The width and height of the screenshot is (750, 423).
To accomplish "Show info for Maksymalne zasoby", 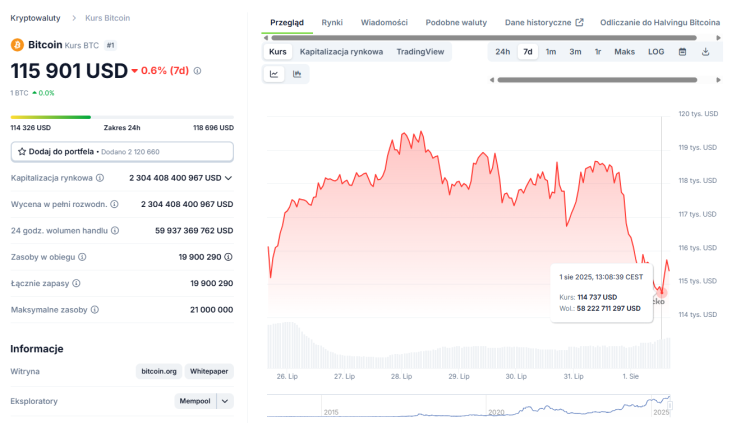I will [95, 310].
